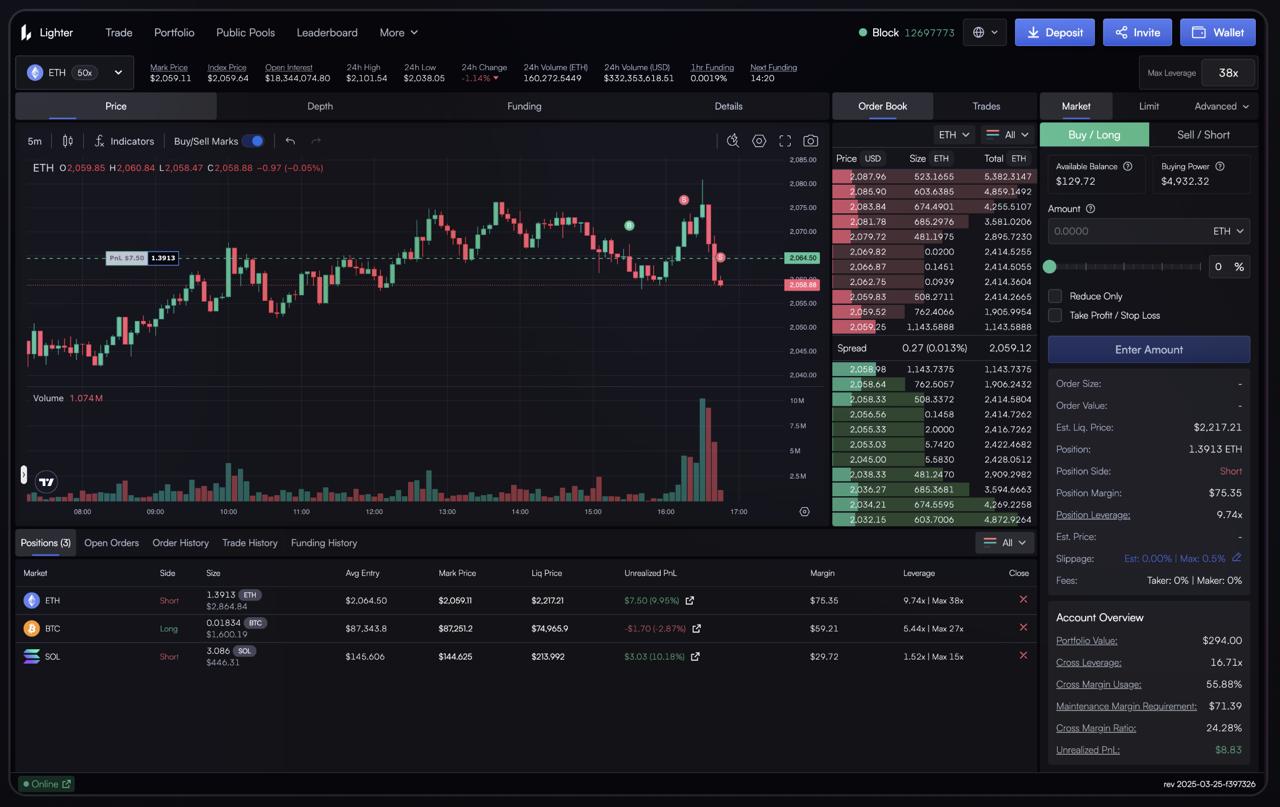Image resolution: width=1280 pixels, height=807 pixels.
Task: Click Amount info icon
Action: tap(1090, 209)
